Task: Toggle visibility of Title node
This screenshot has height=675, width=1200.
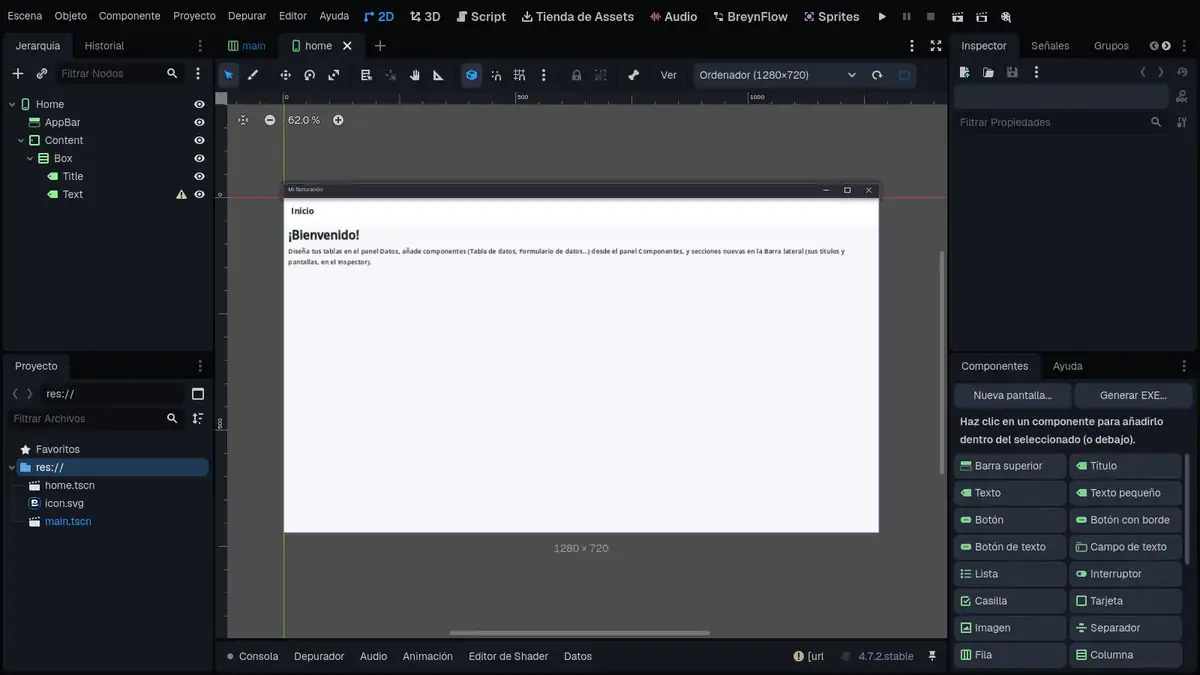Action: point(199,176)
